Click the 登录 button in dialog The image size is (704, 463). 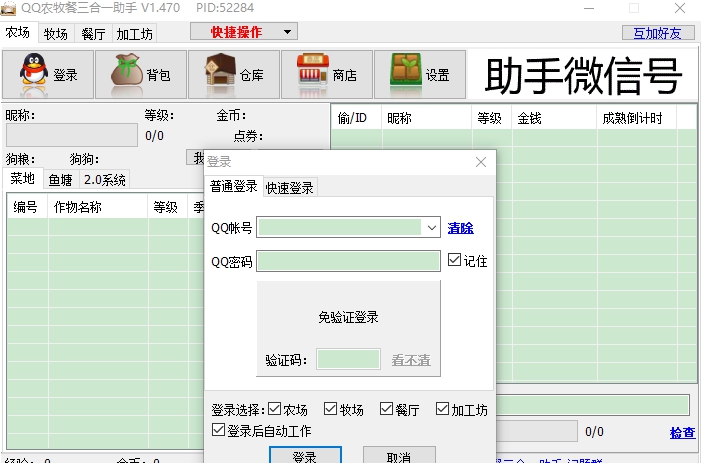pyautogui.click(x=305, y=455)
